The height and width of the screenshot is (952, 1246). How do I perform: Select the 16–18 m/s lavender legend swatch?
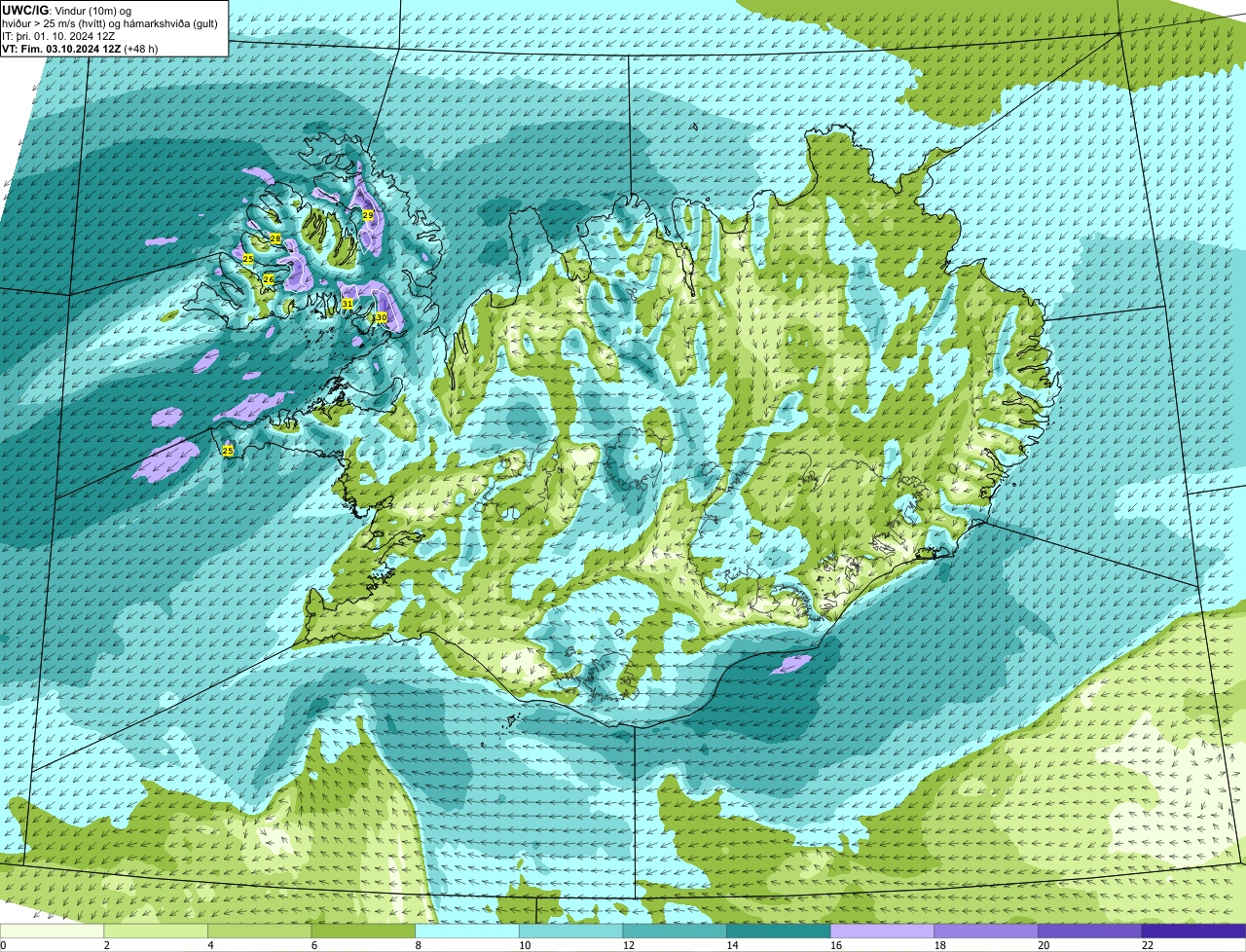[x=882, y=931]
